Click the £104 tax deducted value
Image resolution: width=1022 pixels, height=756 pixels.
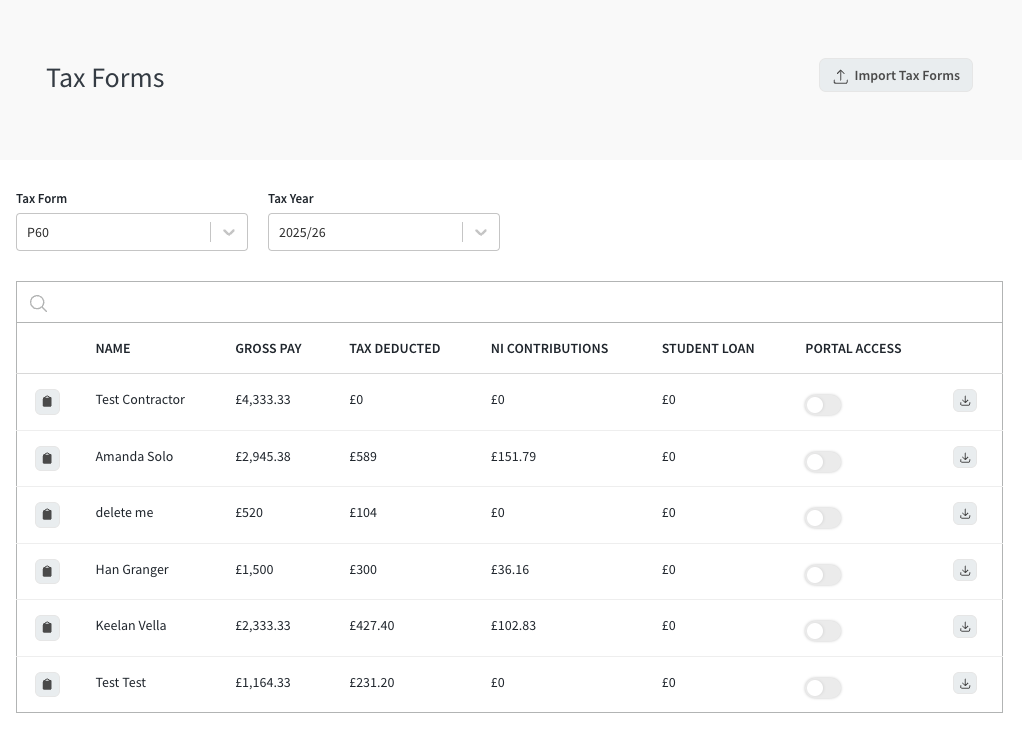[x=363, y=512]
